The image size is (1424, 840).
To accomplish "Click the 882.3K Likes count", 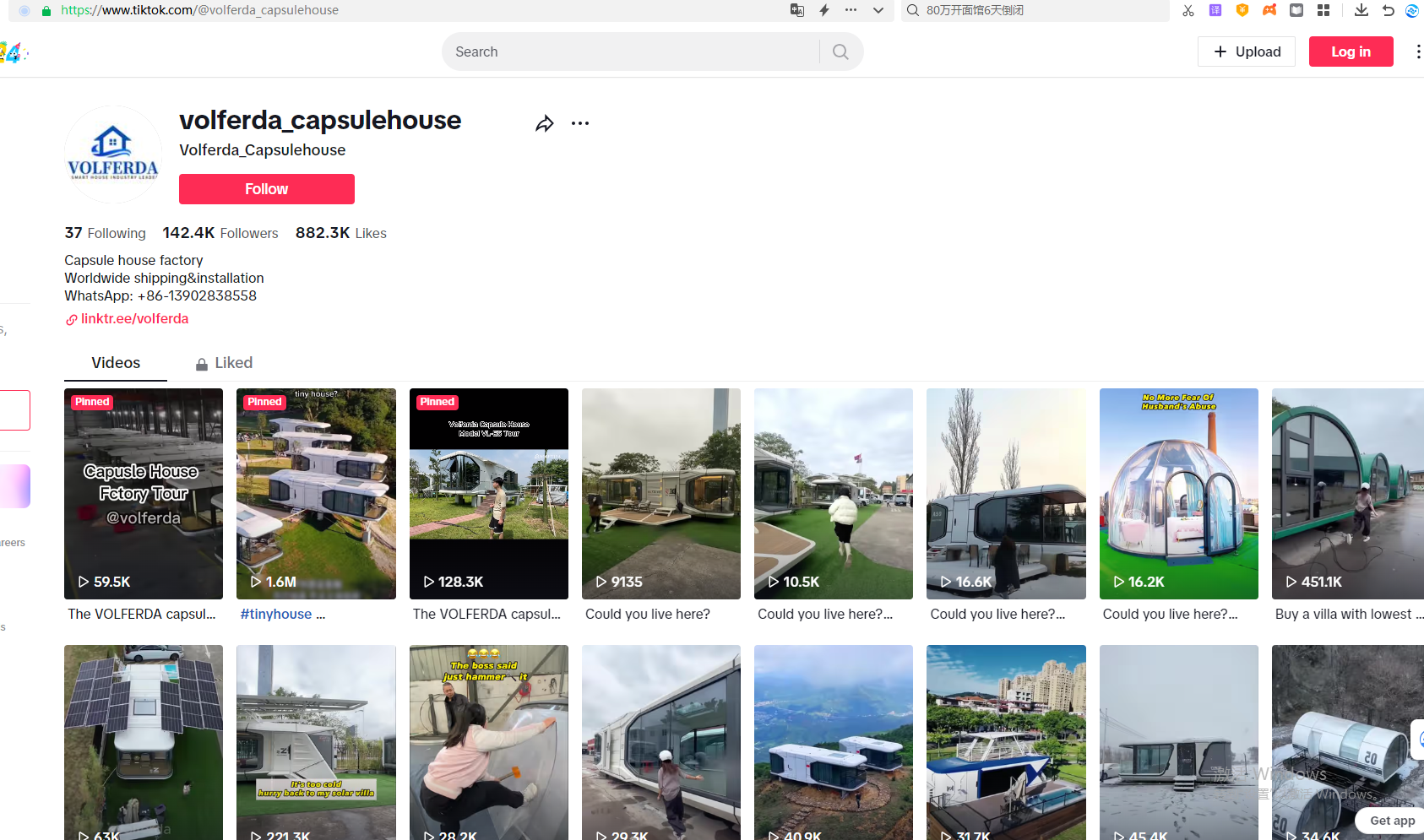I will [x=341, y=233].
